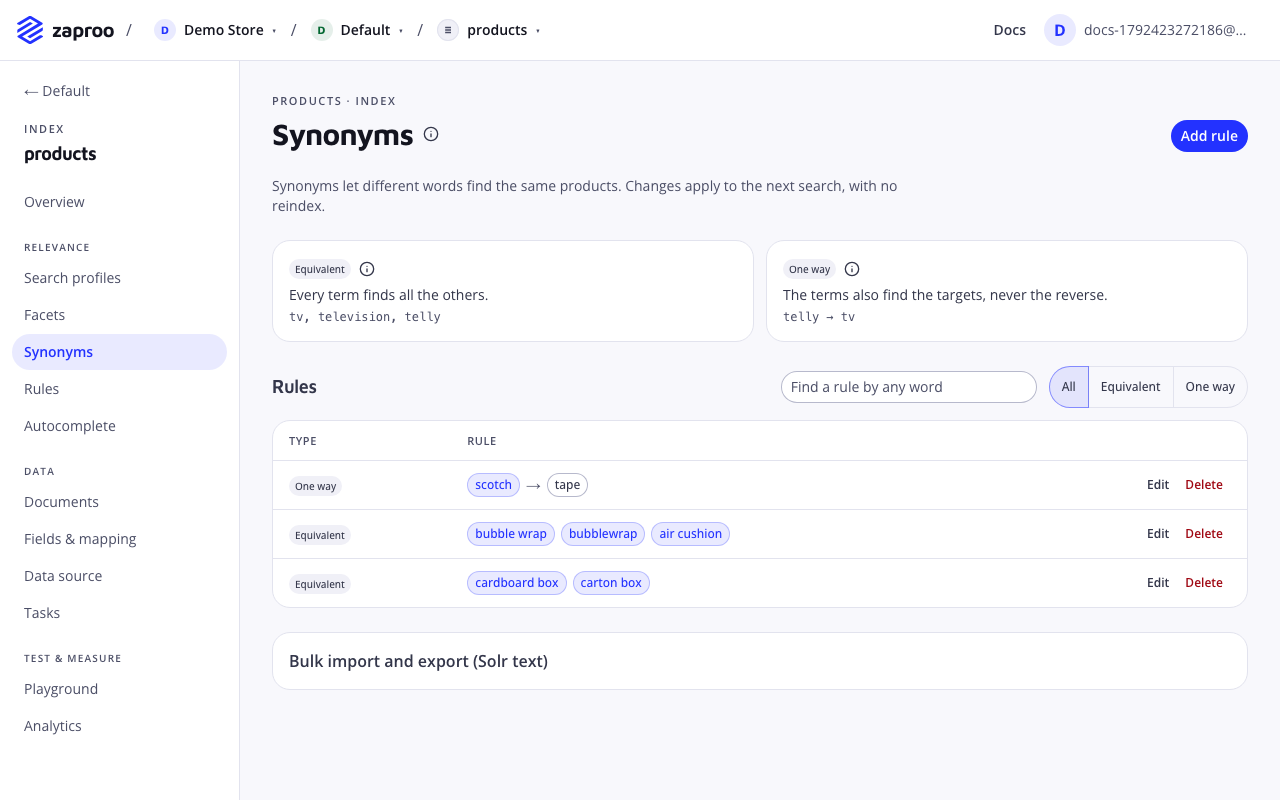The height and width of the screenshot is (800, 1280).
Task: Open Data source page
Action: (119, 576)
